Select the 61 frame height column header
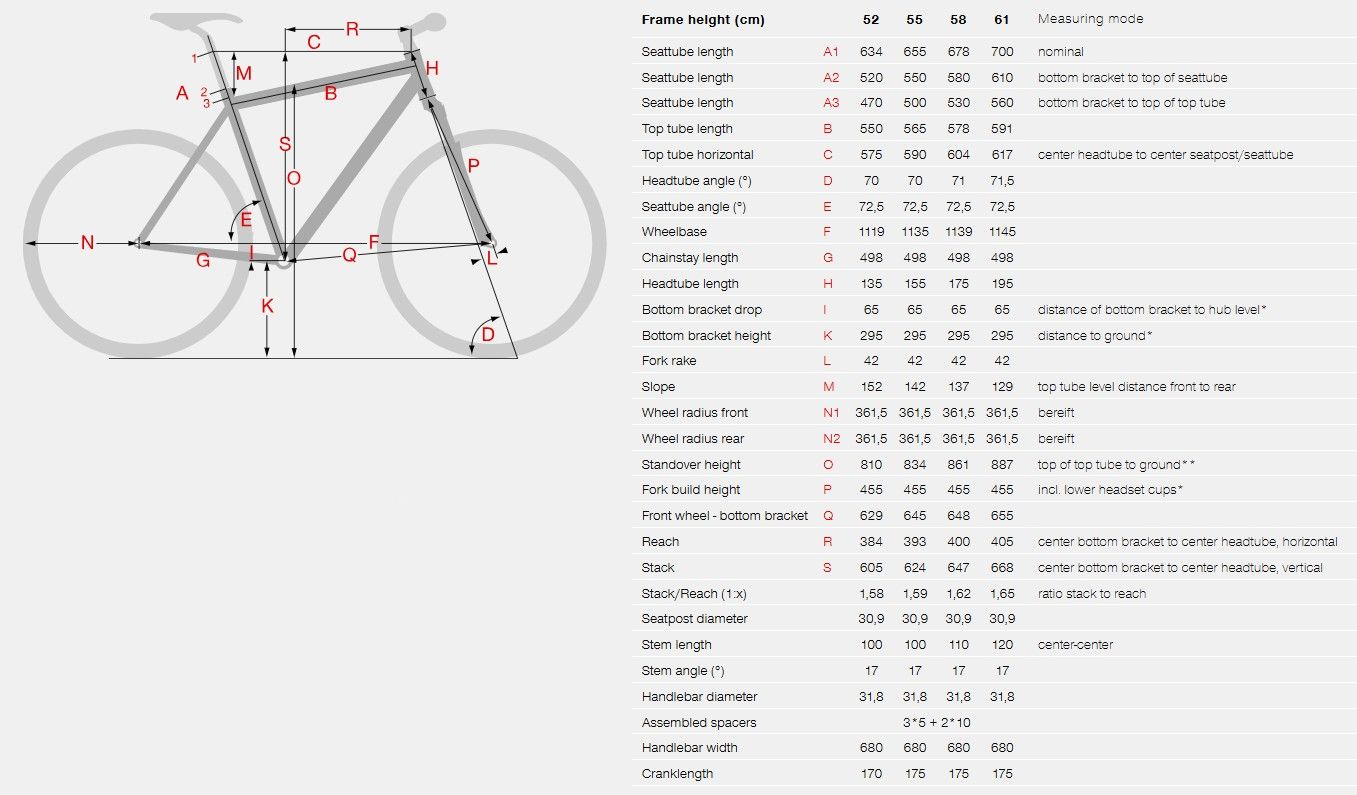 tap(1002, 19)
